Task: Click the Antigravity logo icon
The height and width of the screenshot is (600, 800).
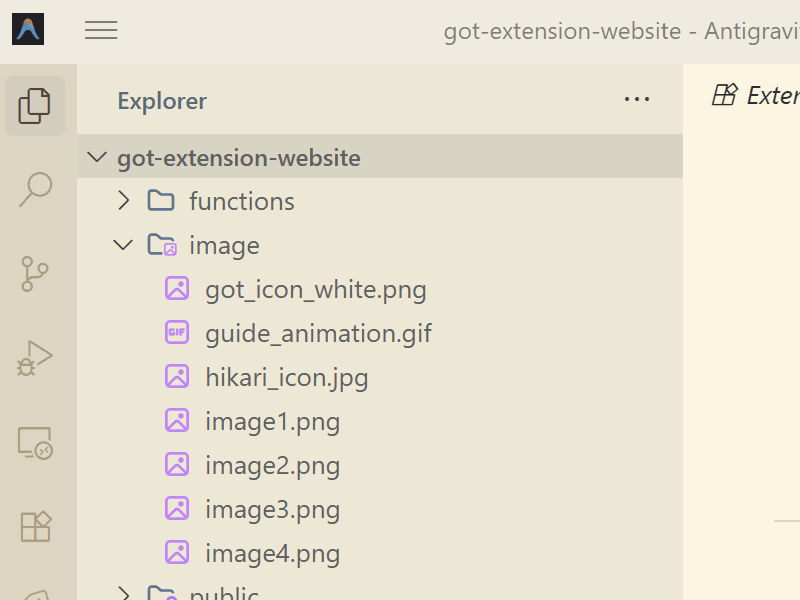Action: coord(28,28)
